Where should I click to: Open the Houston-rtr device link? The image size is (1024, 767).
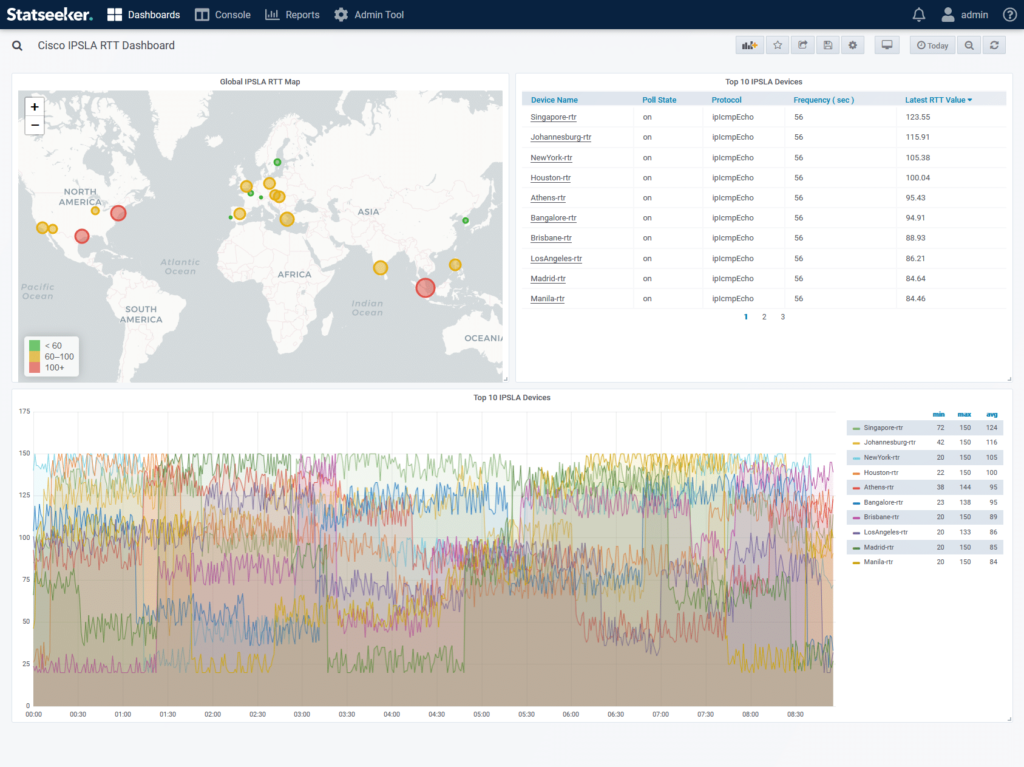tap(552, 177)
